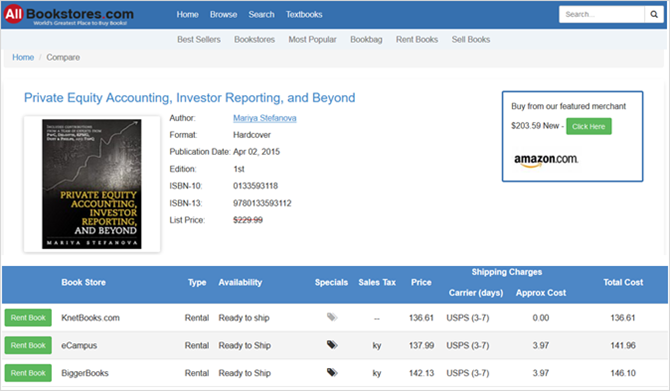This screenshot has width=670, height=391.
Task: Open the book title link
Action: tap(189, 98)
